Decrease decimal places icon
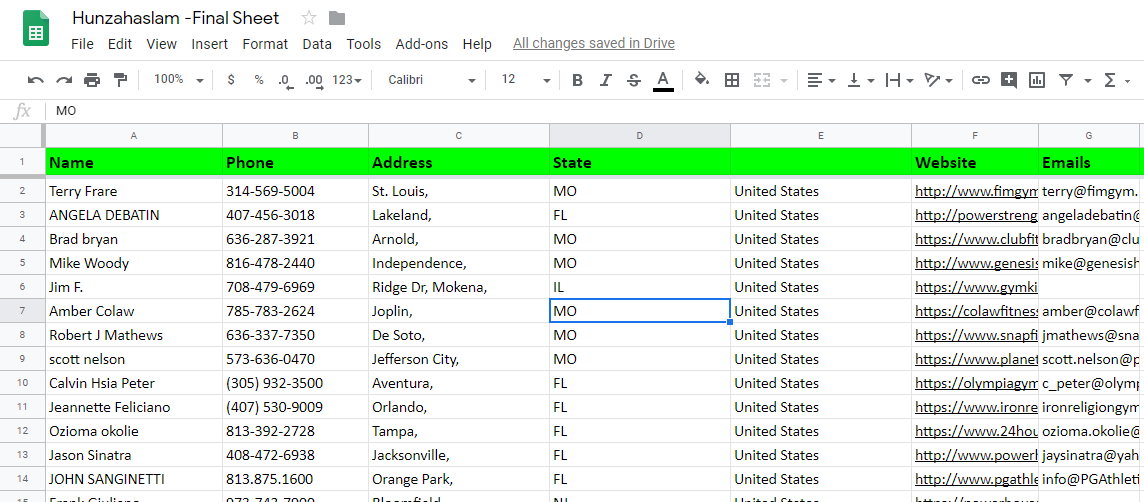This screenshot has height=502, width=1144. click(286, 80)
